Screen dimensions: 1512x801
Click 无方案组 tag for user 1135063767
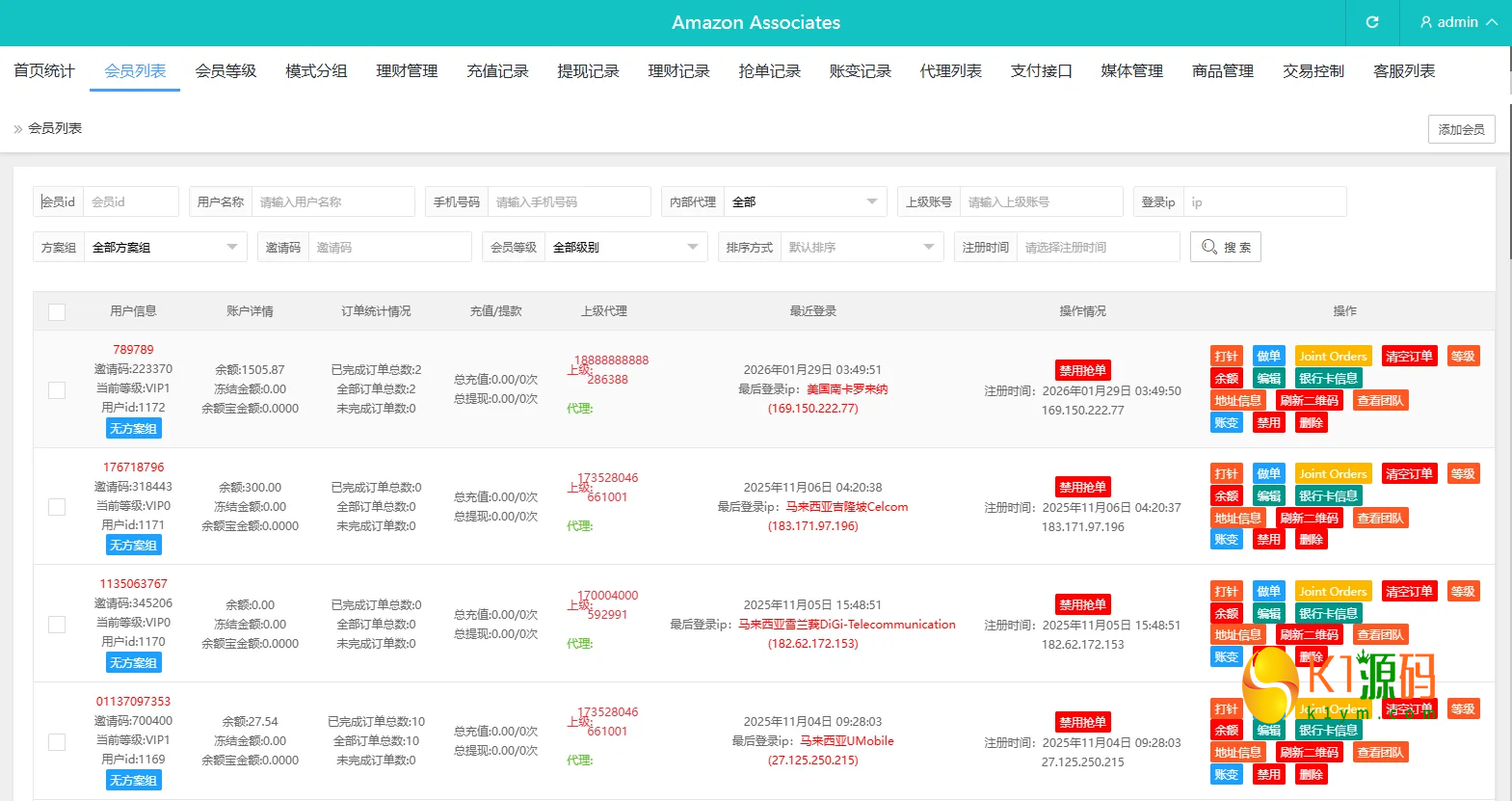click(x=133, y=662)
